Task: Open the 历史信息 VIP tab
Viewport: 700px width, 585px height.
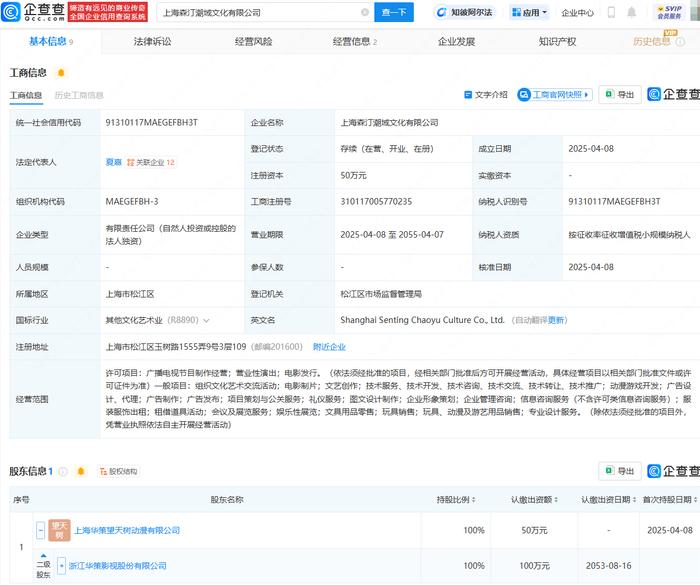Action: point(652,42)
